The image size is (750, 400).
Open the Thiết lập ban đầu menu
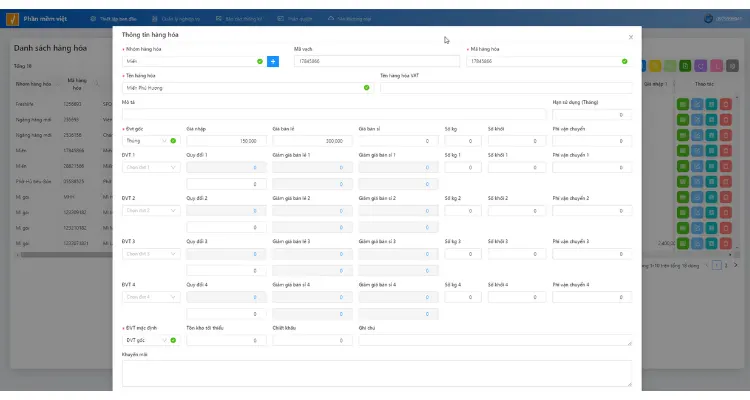coord(114,19)
